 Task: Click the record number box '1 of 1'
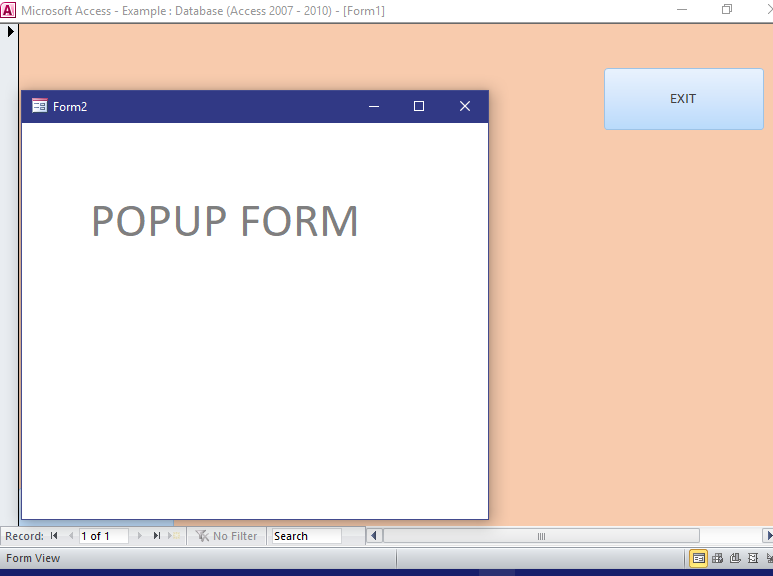coord(104,536)
